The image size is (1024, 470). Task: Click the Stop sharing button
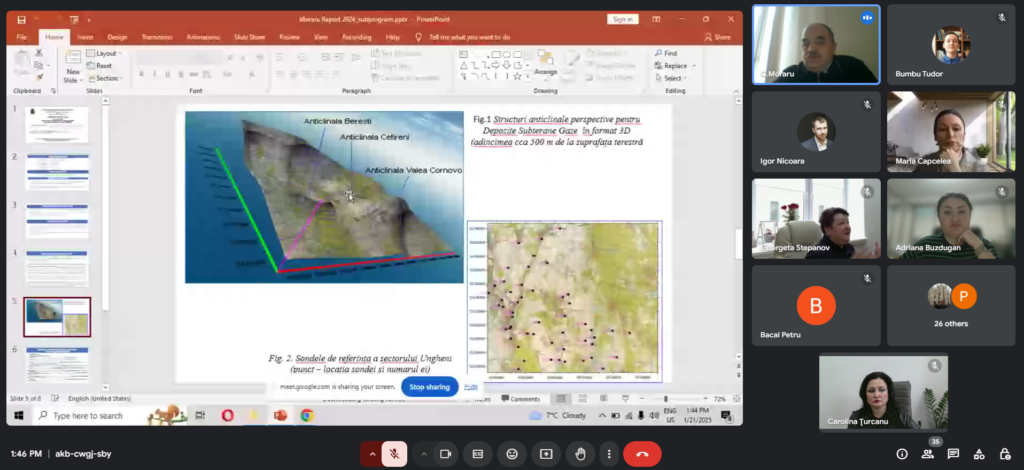pyautogui.click(x=429, y=386)
